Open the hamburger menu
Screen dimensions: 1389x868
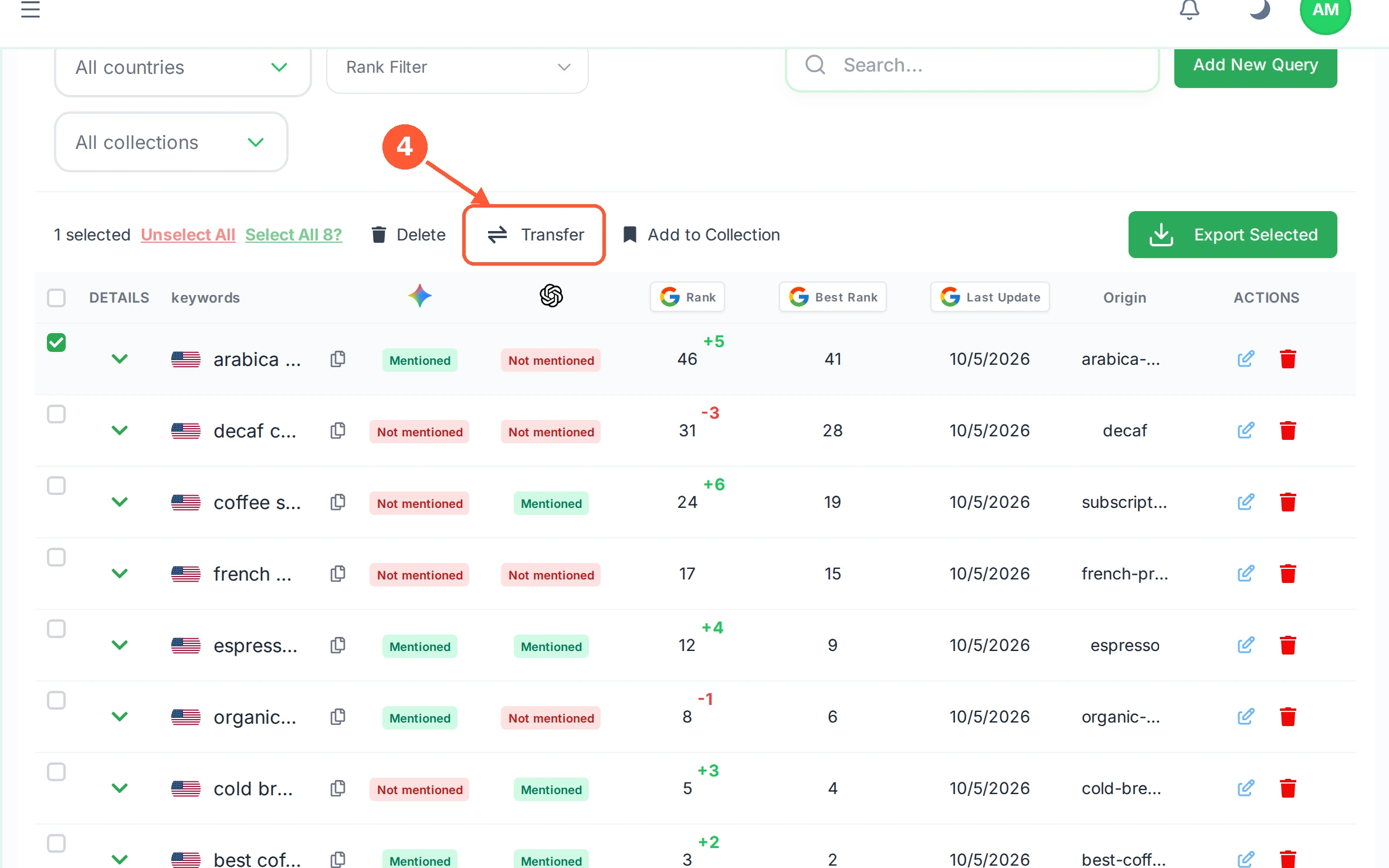tap(31, 9)
